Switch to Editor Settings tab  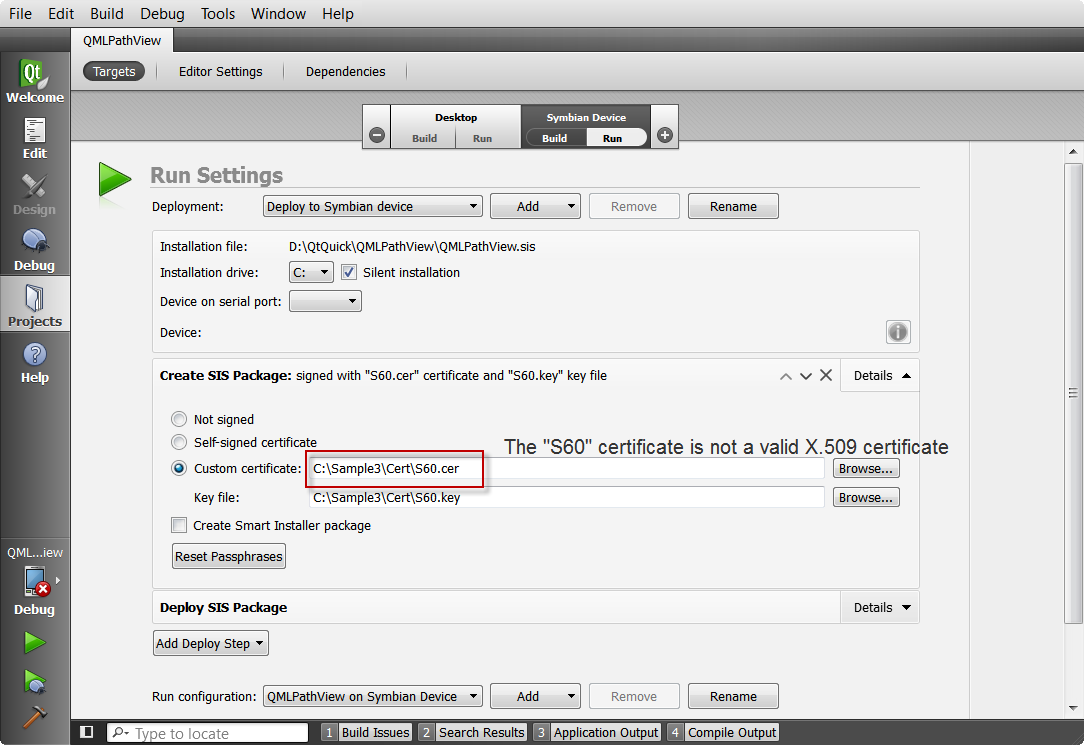pyautogui.click(x=221, y=71)
